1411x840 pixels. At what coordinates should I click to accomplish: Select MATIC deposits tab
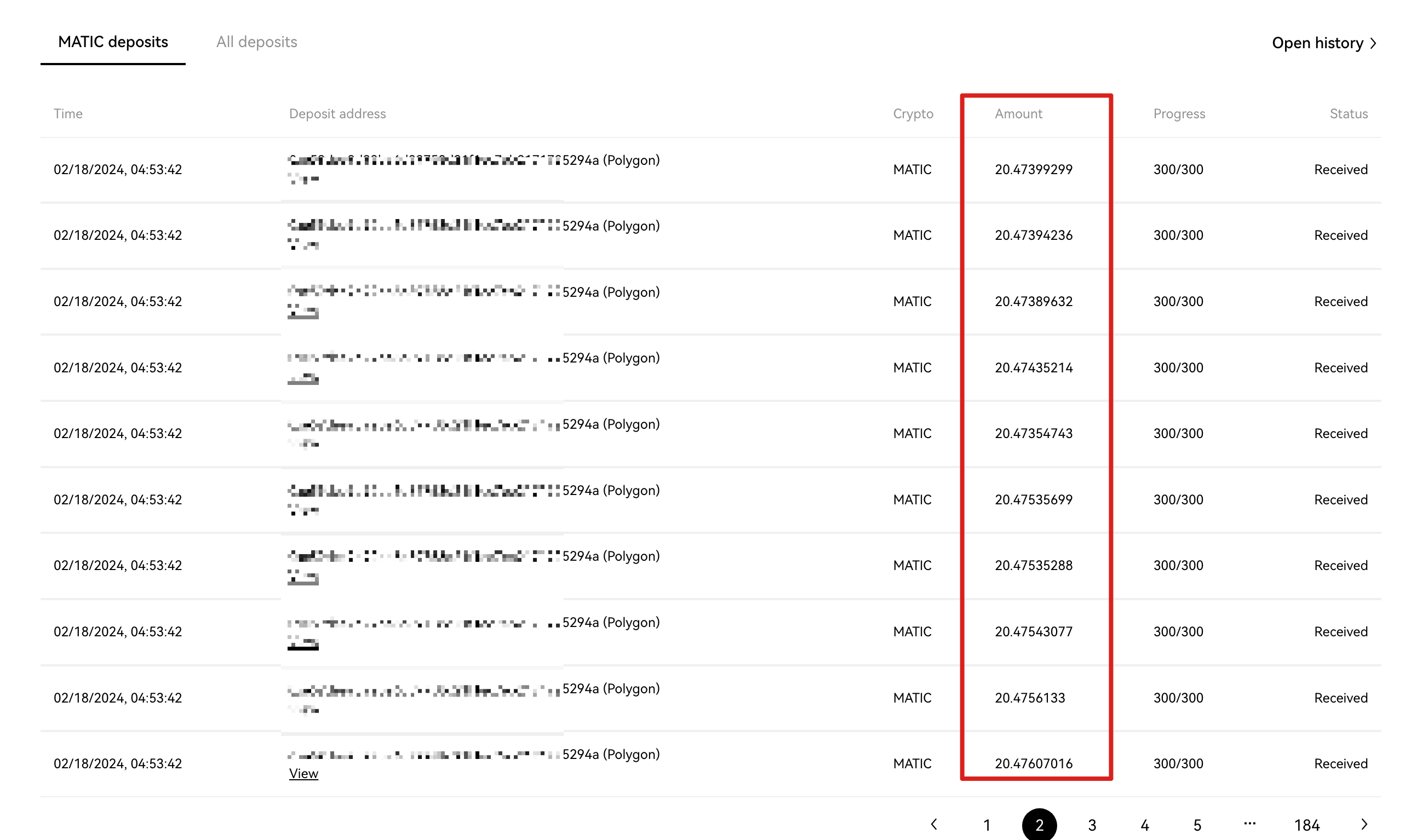point(113,42)
